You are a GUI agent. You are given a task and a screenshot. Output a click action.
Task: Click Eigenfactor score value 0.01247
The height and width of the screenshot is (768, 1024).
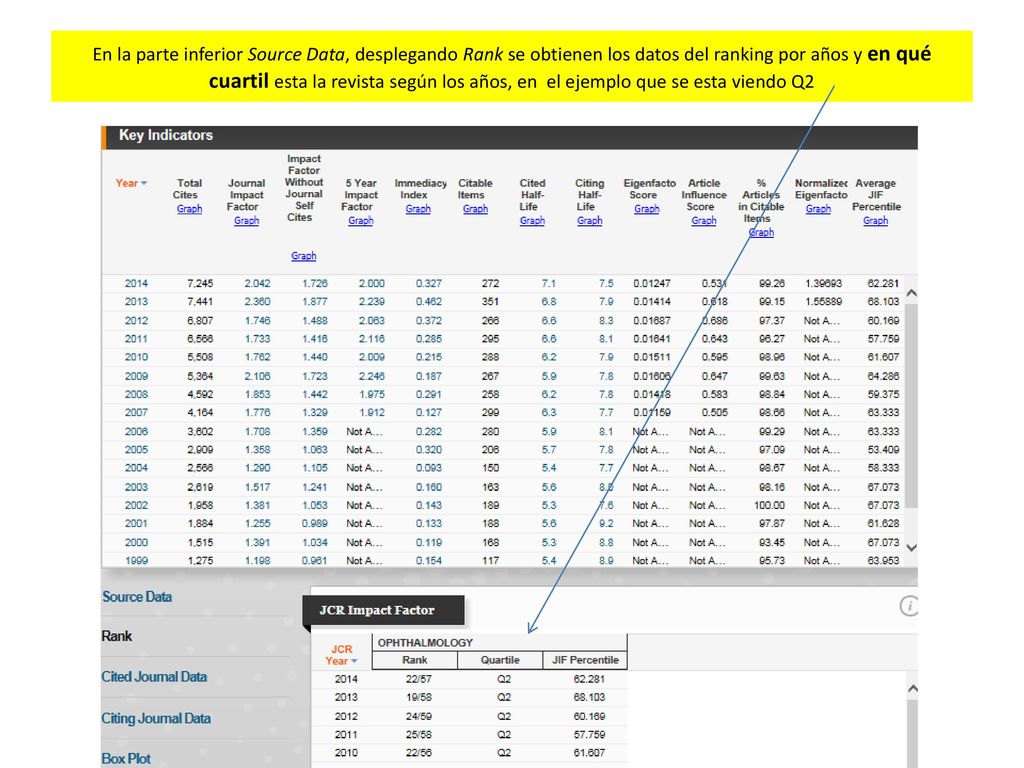click(652, 283)
